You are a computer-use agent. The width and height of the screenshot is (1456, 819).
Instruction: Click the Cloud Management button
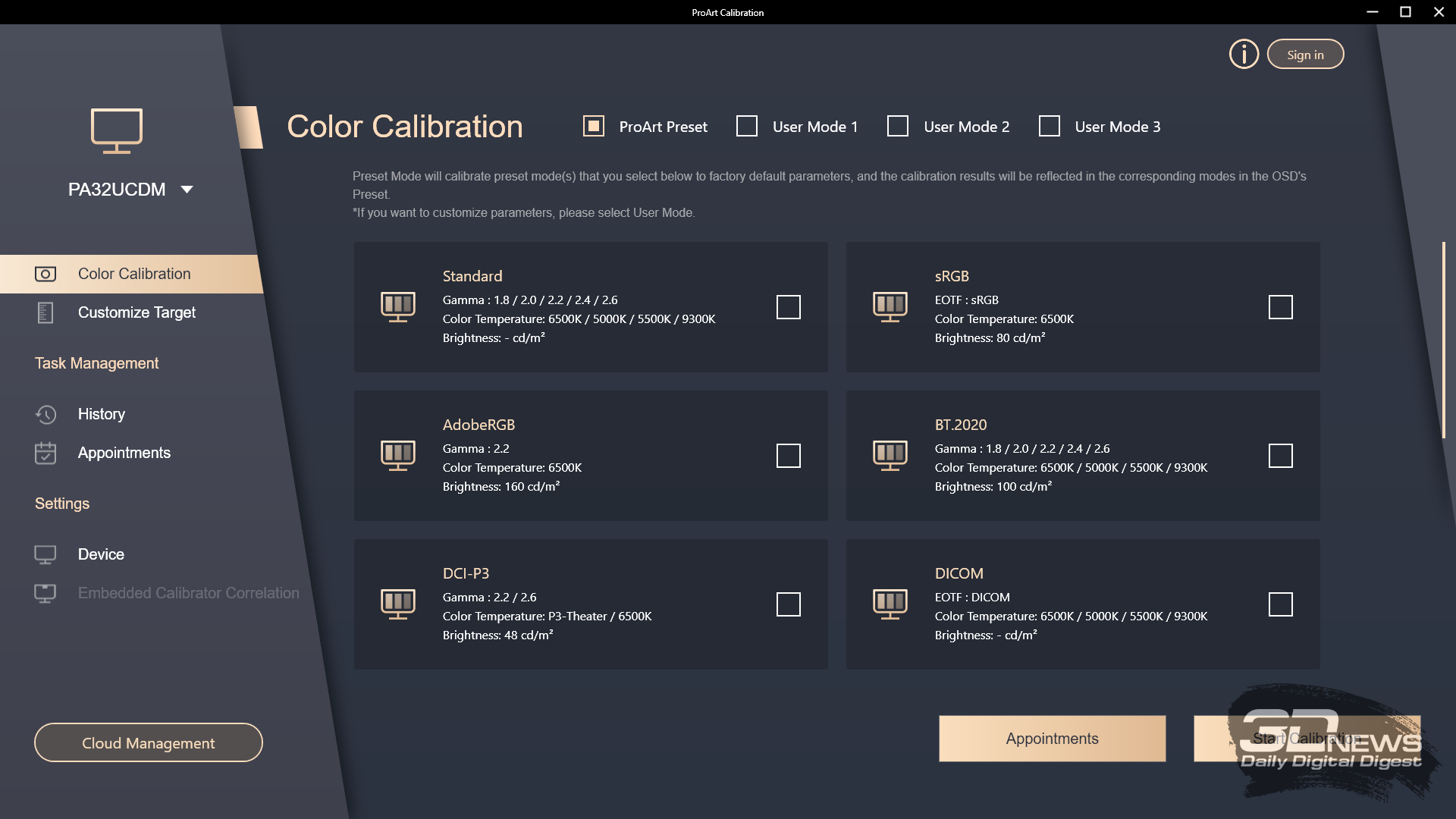pyautogui.click(x=149, y=743)
